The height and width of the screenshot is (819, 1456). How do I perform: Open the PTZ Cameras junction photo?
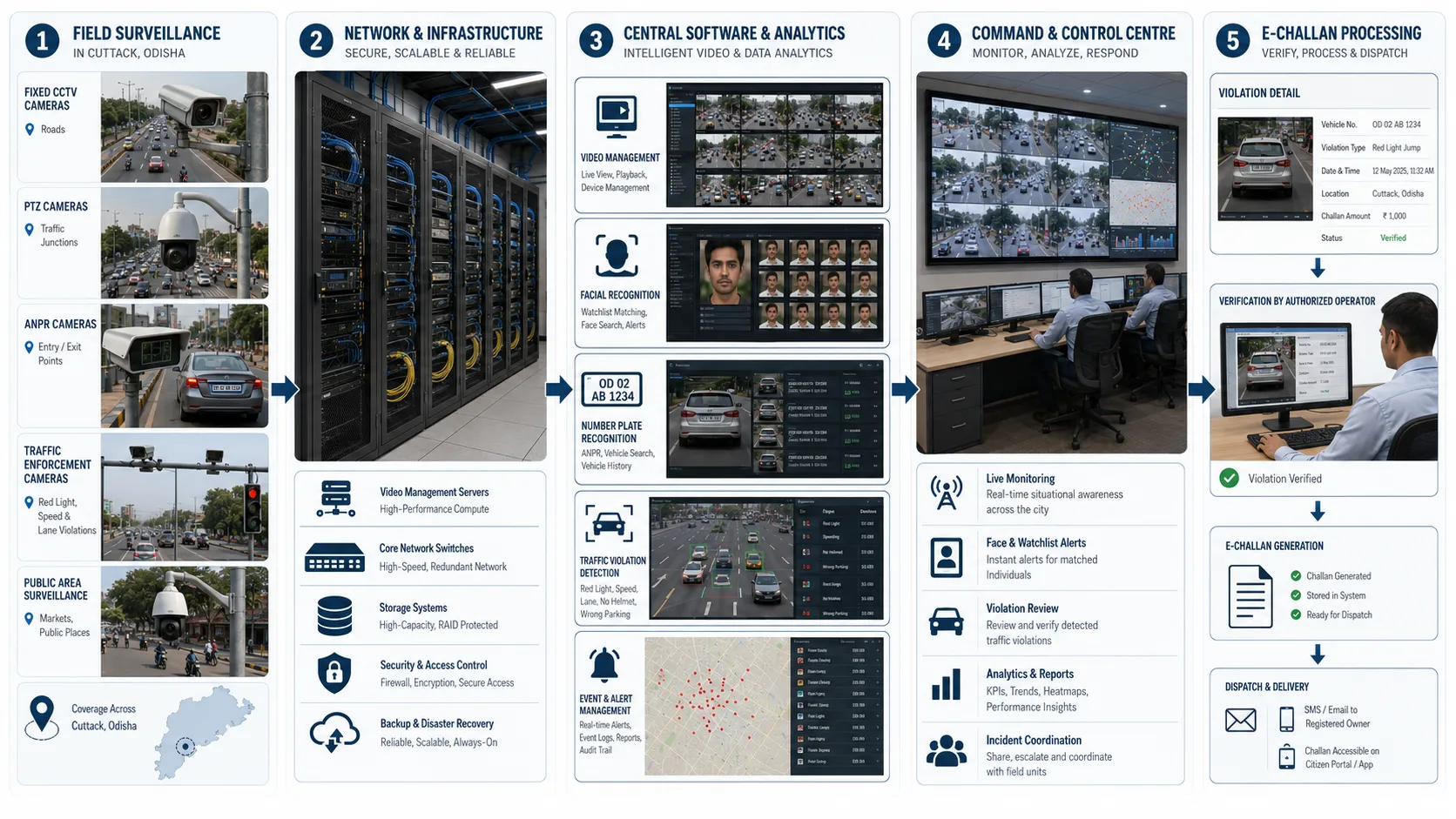tap(185, 244)
